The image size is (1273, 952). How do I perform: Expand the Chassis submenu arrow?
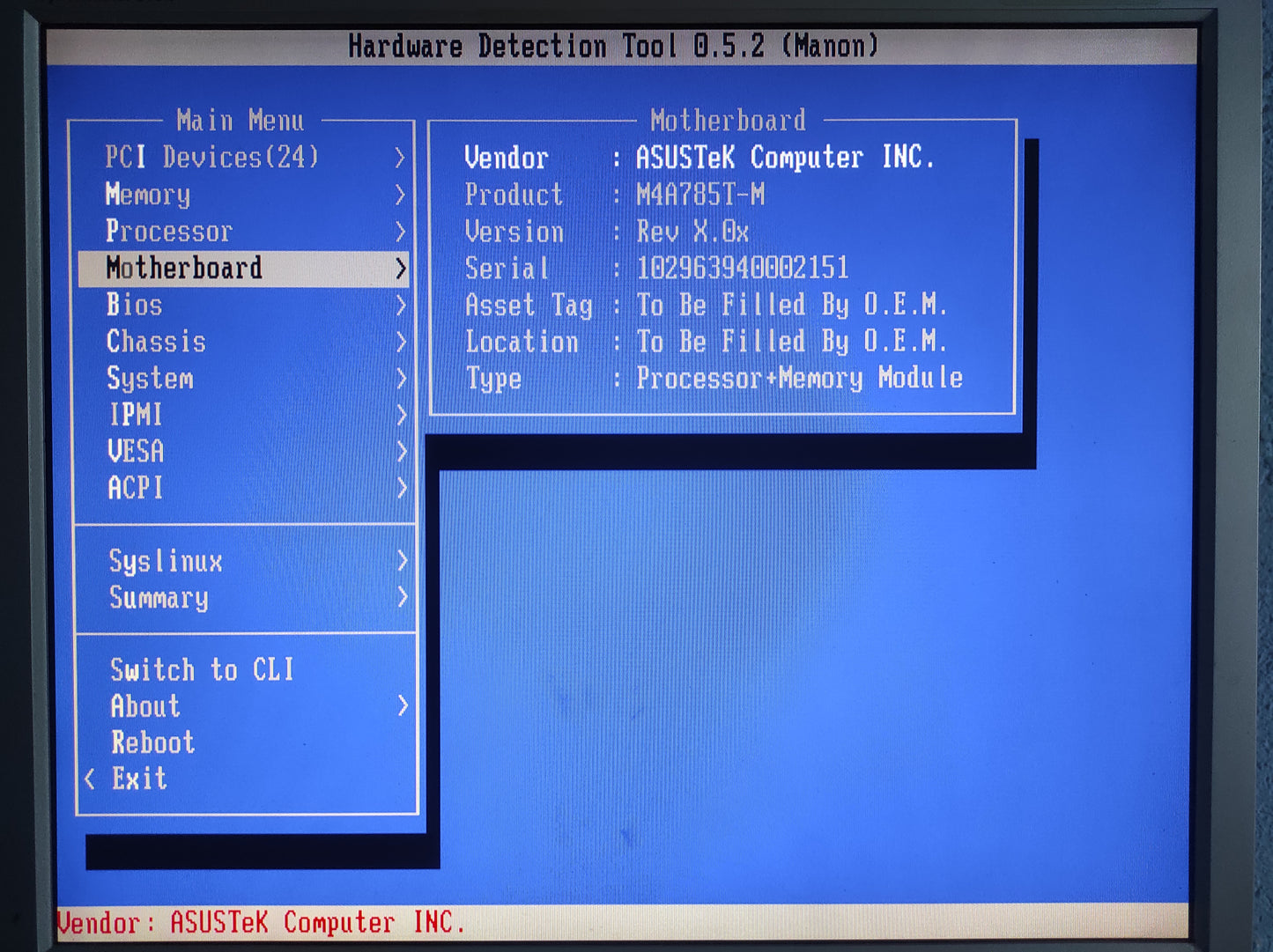point(401,342)
